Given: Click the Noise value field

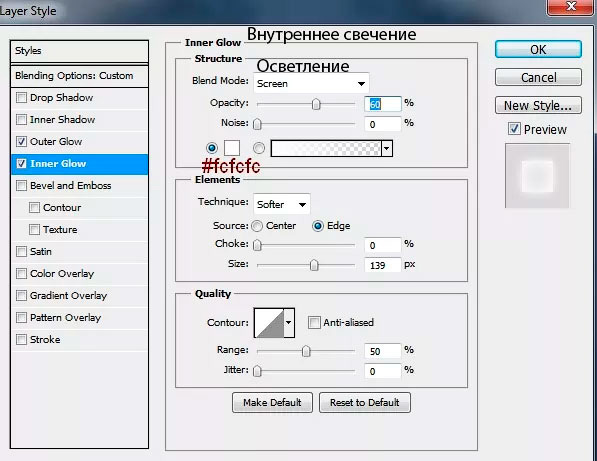Looking at the screenshot, I should click(383, 124).
